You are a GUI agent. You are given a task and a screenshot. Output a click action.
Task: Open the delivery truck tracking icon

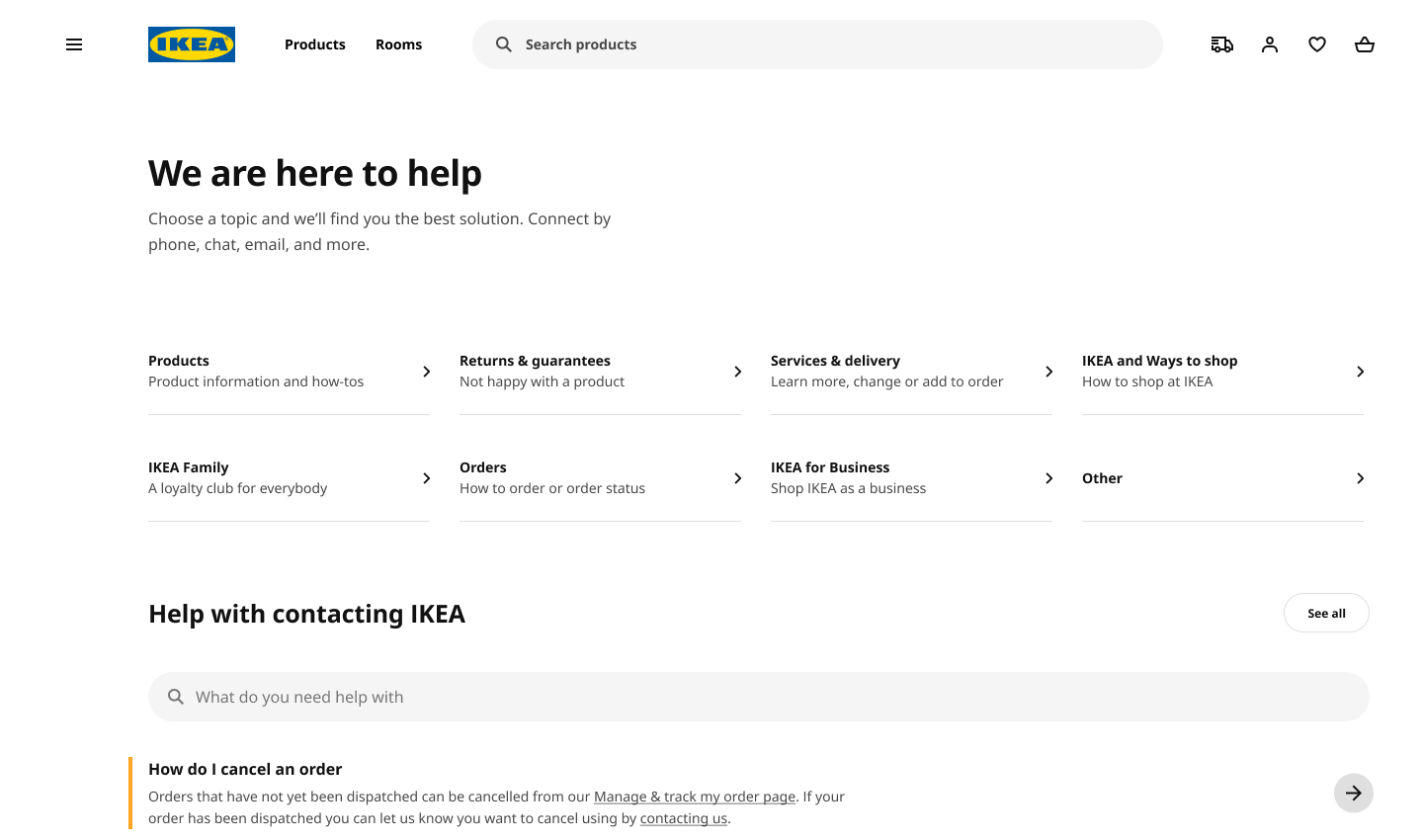(1222, 44)
